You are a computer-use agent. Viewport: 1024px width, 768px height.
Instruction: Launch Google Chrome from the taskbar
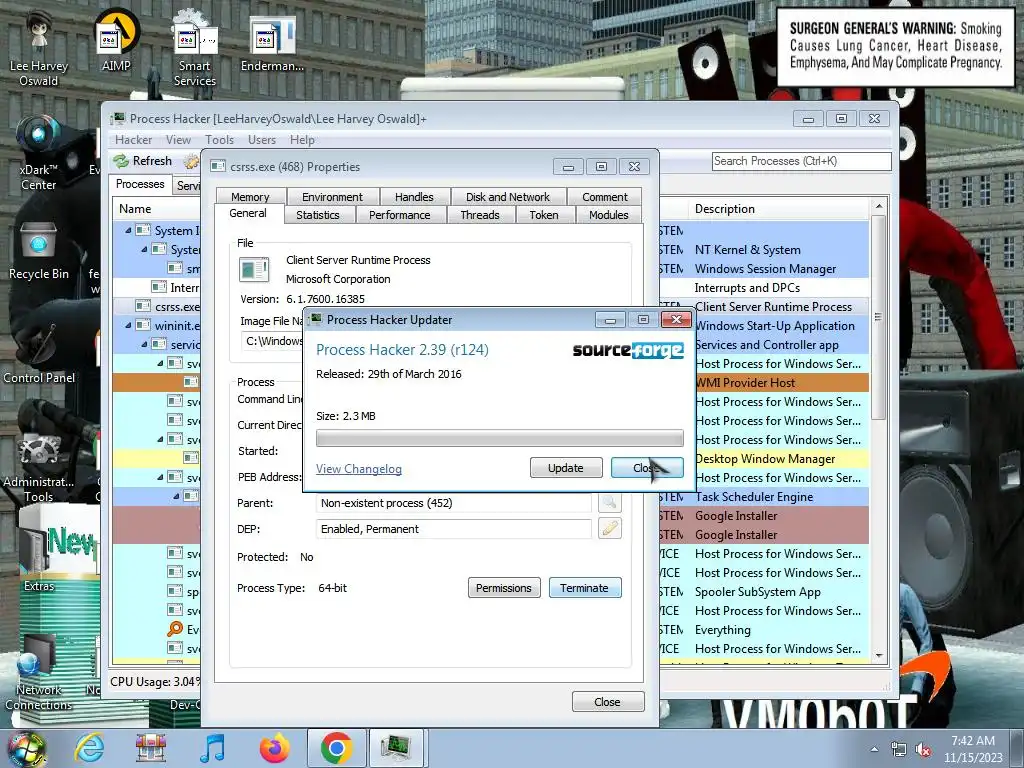tap(337, 748)
